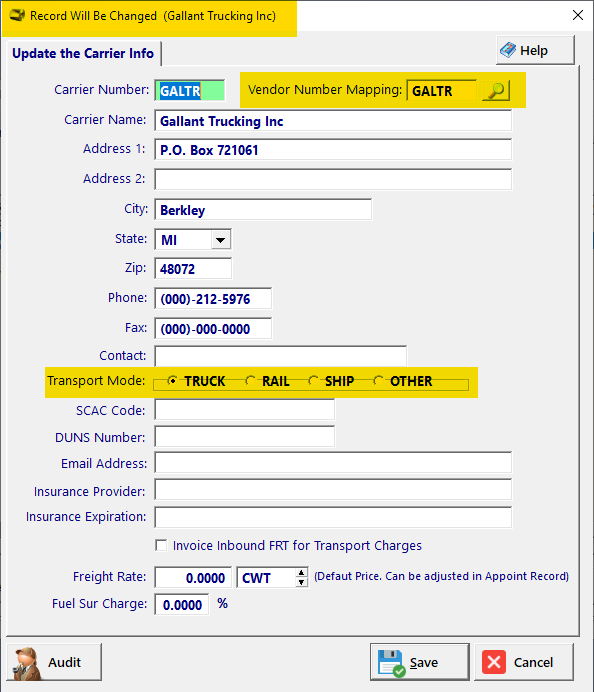Click the Vendor Number Mapping field
The width and height of the screenshot is (594, 692).
(442, 90)
